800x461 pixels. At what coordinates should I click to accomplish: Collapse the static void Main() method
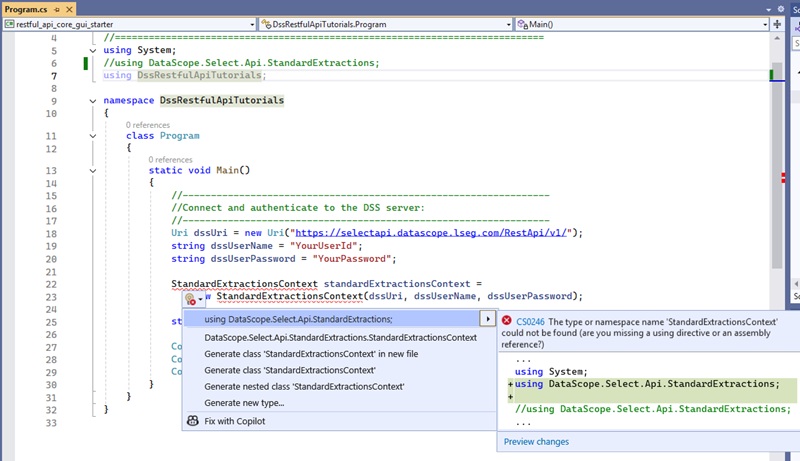[x=93, y=171]
